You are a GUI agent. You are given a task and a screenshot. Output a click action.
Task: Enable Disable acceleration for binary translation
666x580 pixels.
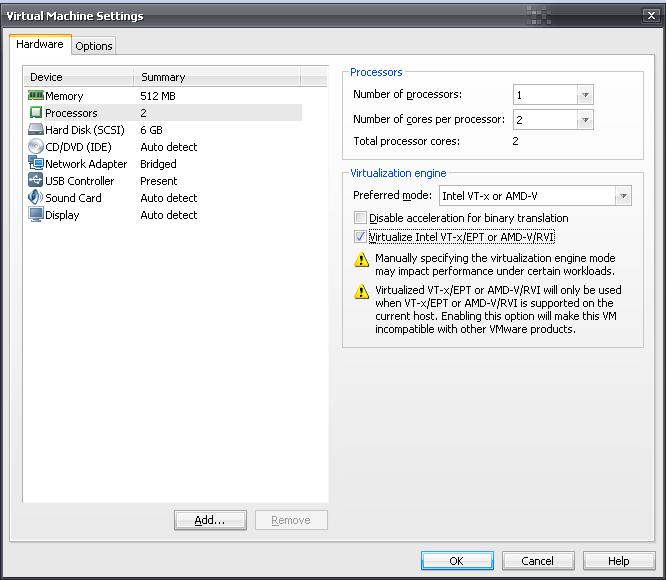point(360,218)
